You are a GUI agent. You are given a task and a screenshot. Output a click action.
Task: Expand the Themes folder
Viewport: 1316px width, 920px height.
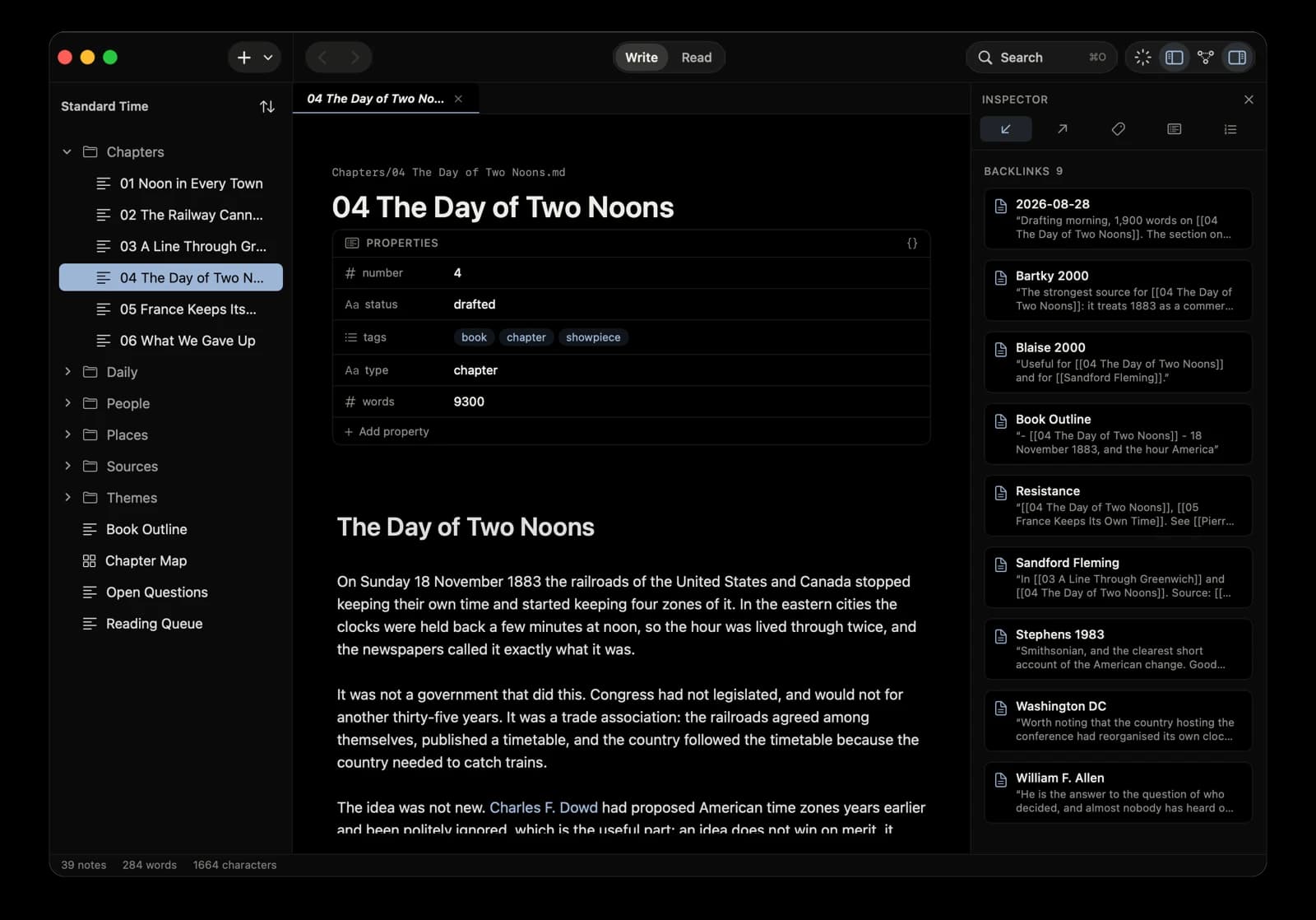[67, 498]
